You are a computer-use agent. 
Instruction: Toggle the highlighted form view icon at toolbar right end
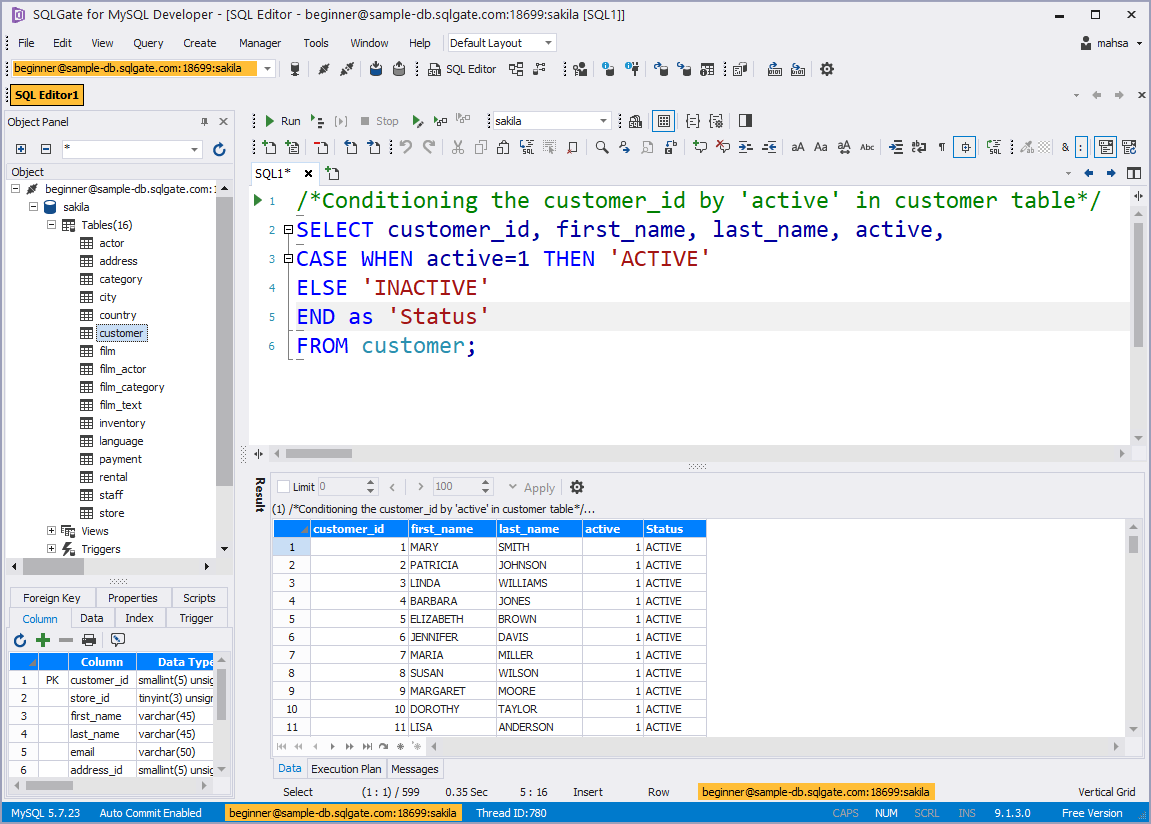[x=1105, y=147]
